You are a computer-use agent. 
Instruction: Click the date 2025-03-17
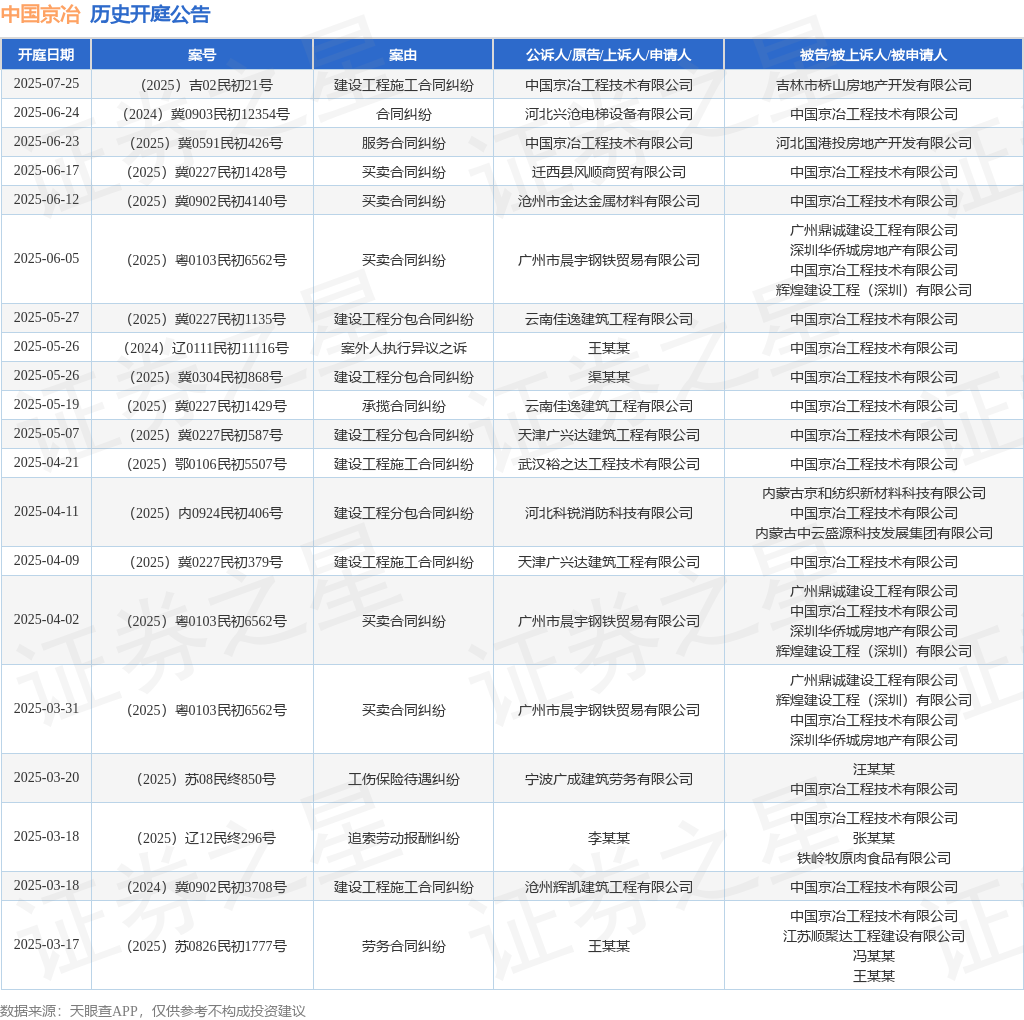[46, 944]
